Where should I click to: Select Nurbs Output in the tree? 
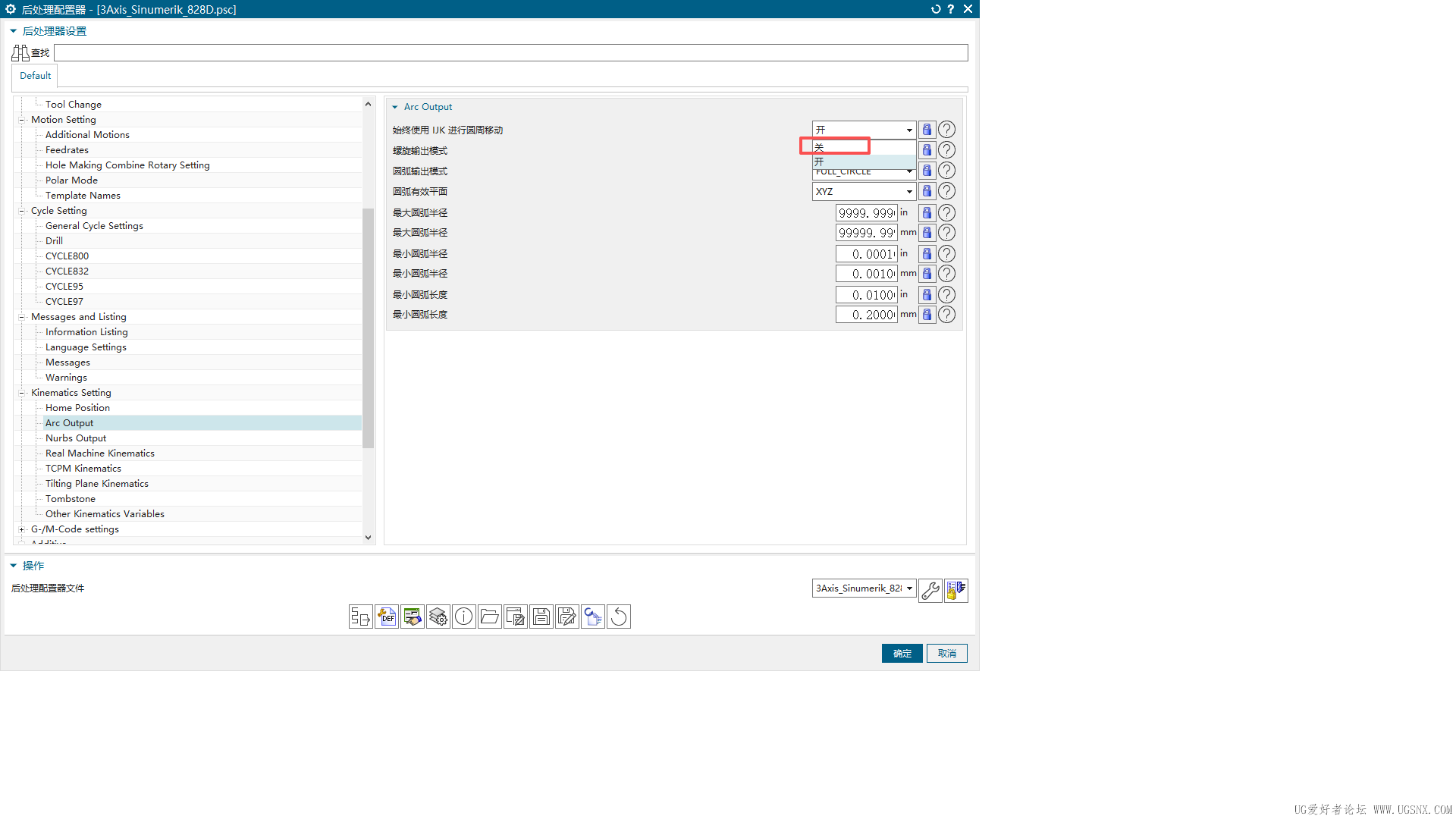coord(76,438)
